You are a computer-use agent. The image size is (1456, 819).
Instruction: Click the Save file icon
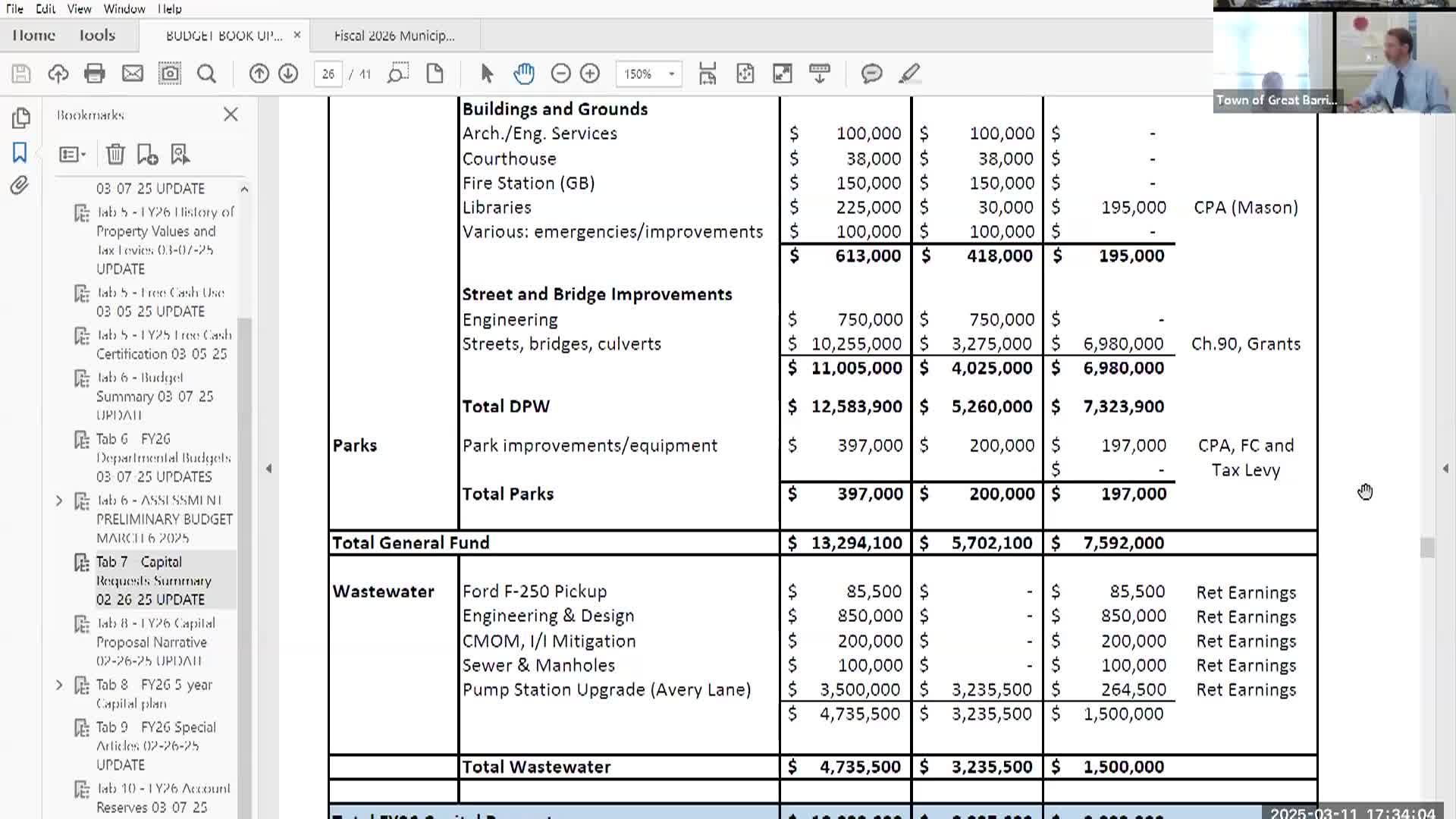click(x=21, y=74)
